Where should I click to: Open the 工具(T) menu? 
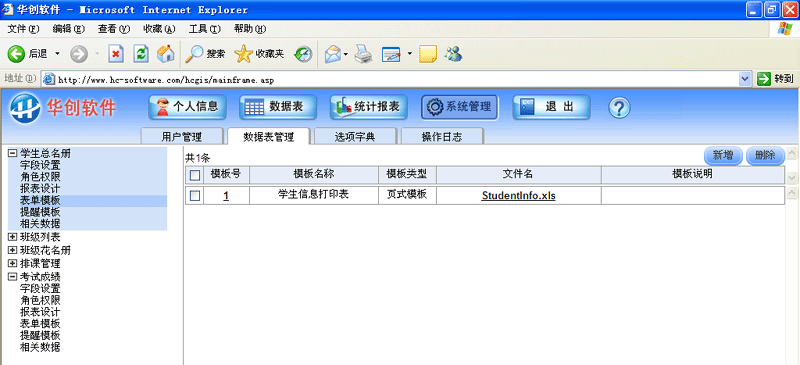[x=205, y=29]
